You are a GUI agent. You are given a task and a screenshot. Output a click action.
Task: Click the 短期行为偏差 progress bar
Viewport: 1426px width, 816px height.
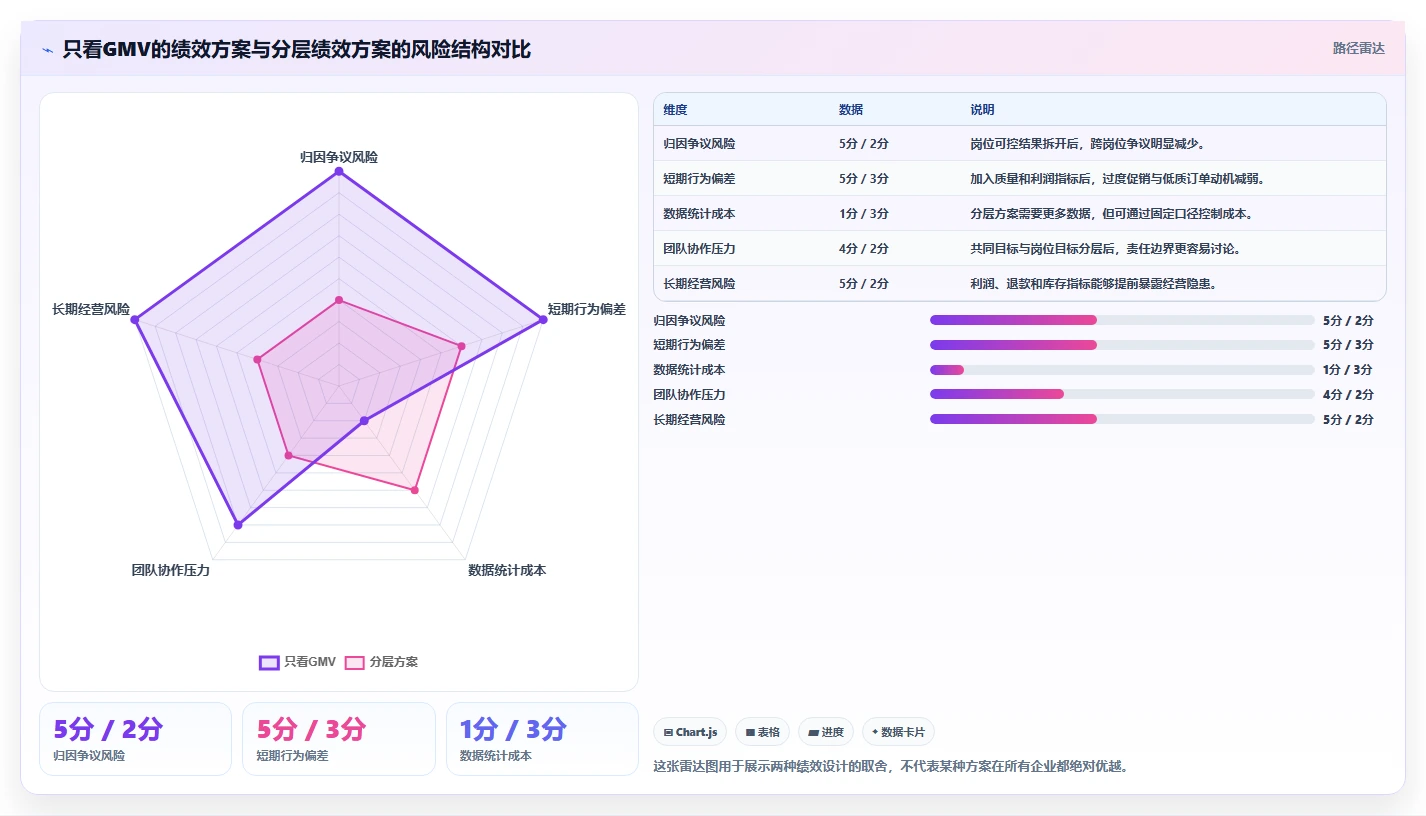1122,345
